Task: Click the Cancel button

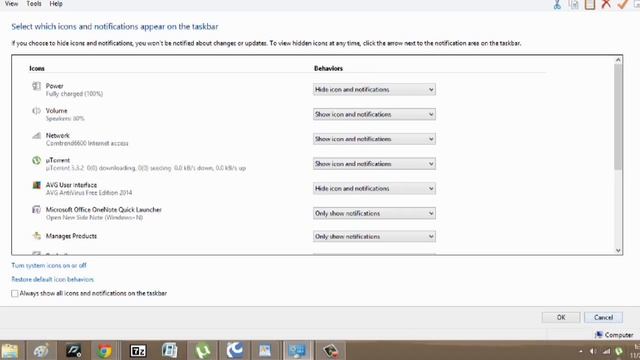Action: click(x=603, y=317)
